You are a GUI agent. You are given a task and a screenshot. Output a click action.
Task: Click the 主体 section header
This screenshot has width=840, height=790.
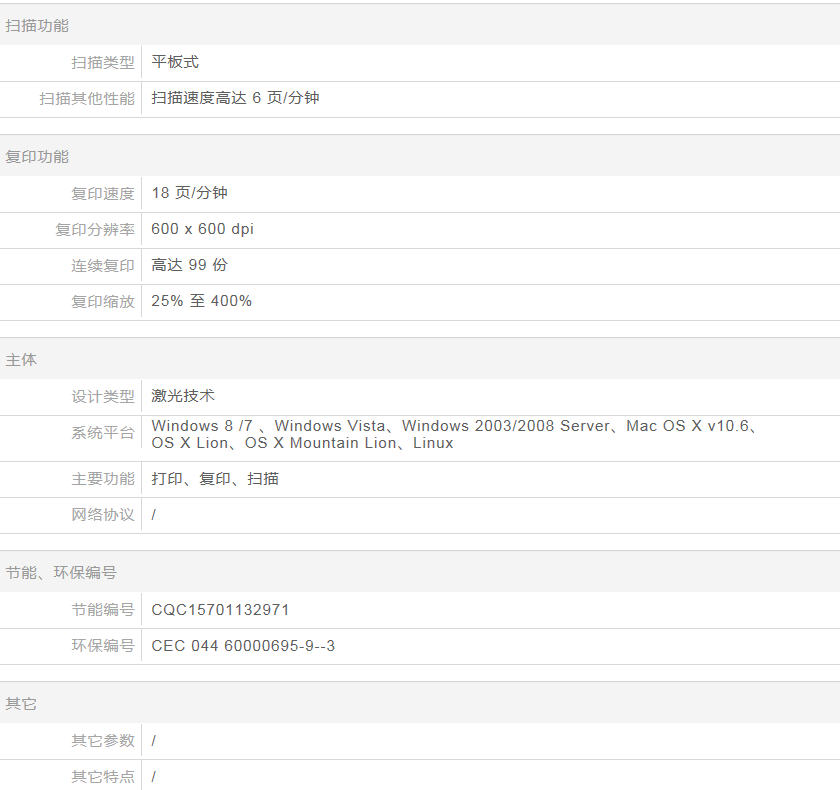(x=21, y=360)
